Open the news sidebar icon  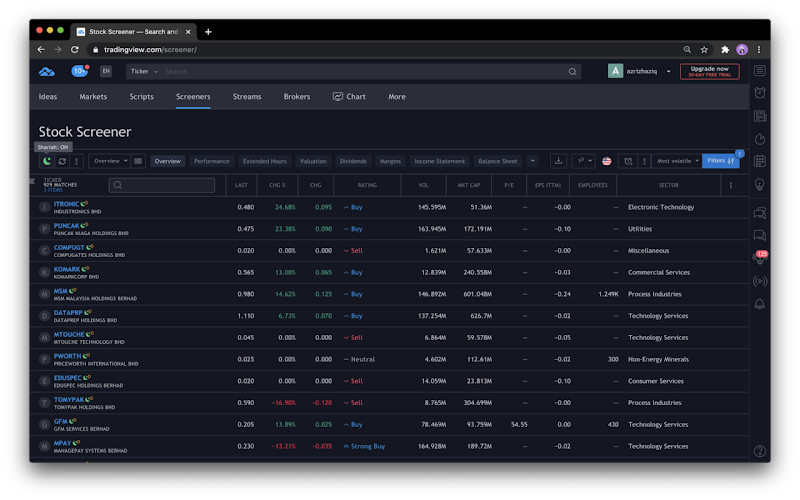click(x=760, y=116)
